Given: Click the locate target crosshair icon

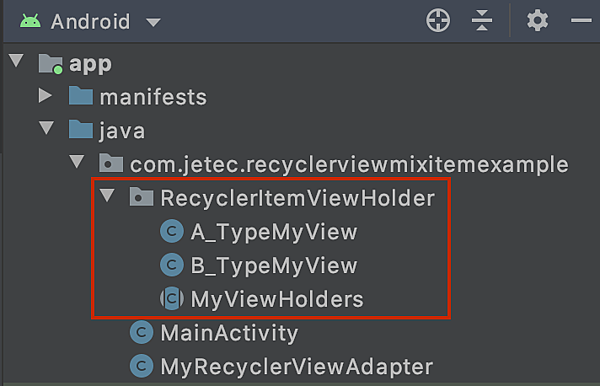Looking at the screenshot, I should click(438, 20).
